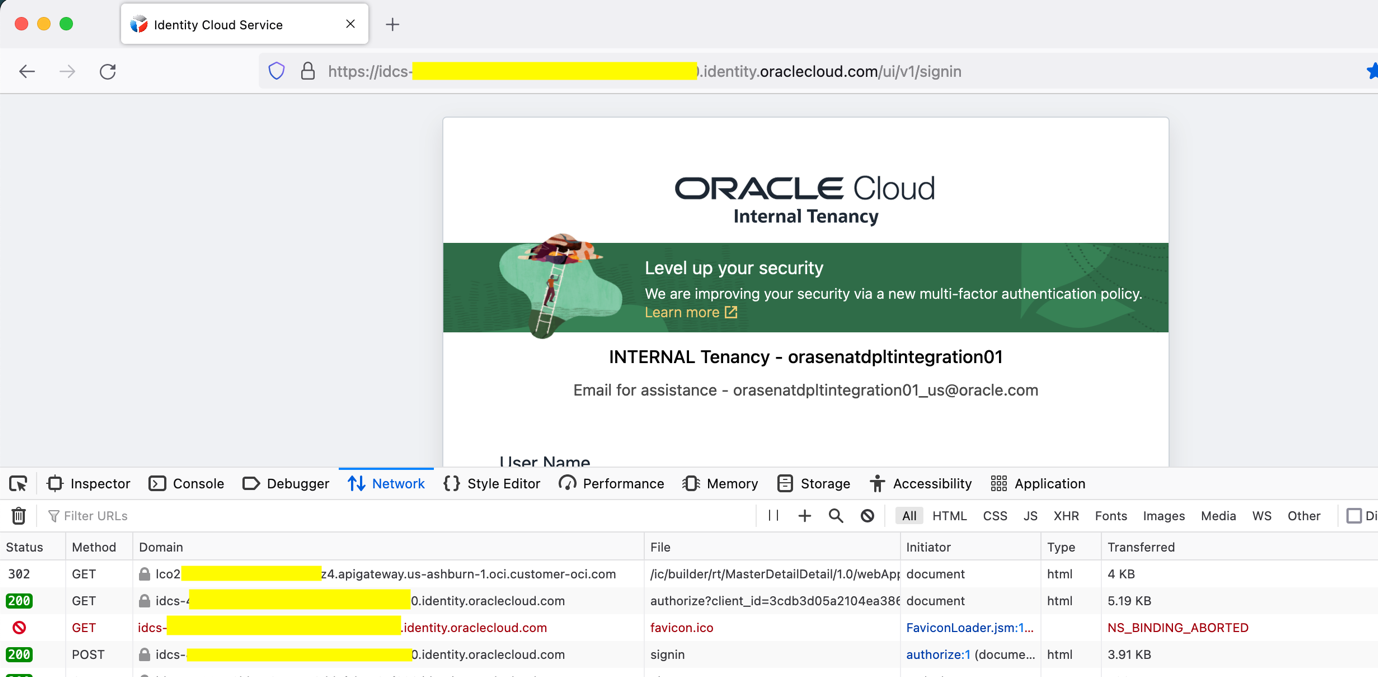1378x677 pixels.
Task: Filter requests by Other
Action: pos(1304,516)
